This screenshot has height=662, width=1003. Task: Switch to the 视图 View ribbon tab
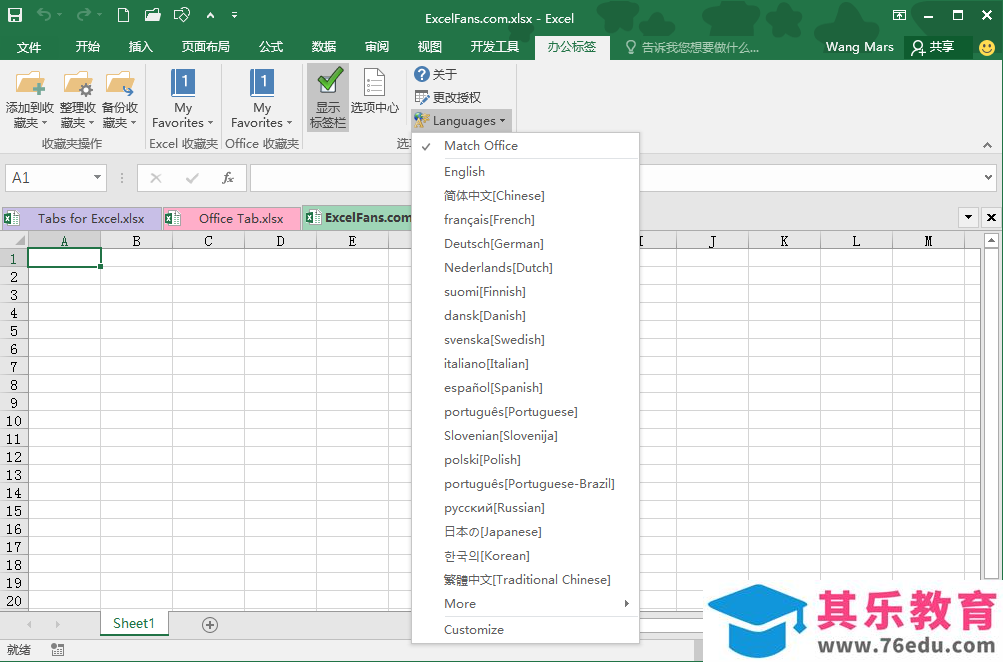pyautogui.click(x=429, y=47)
